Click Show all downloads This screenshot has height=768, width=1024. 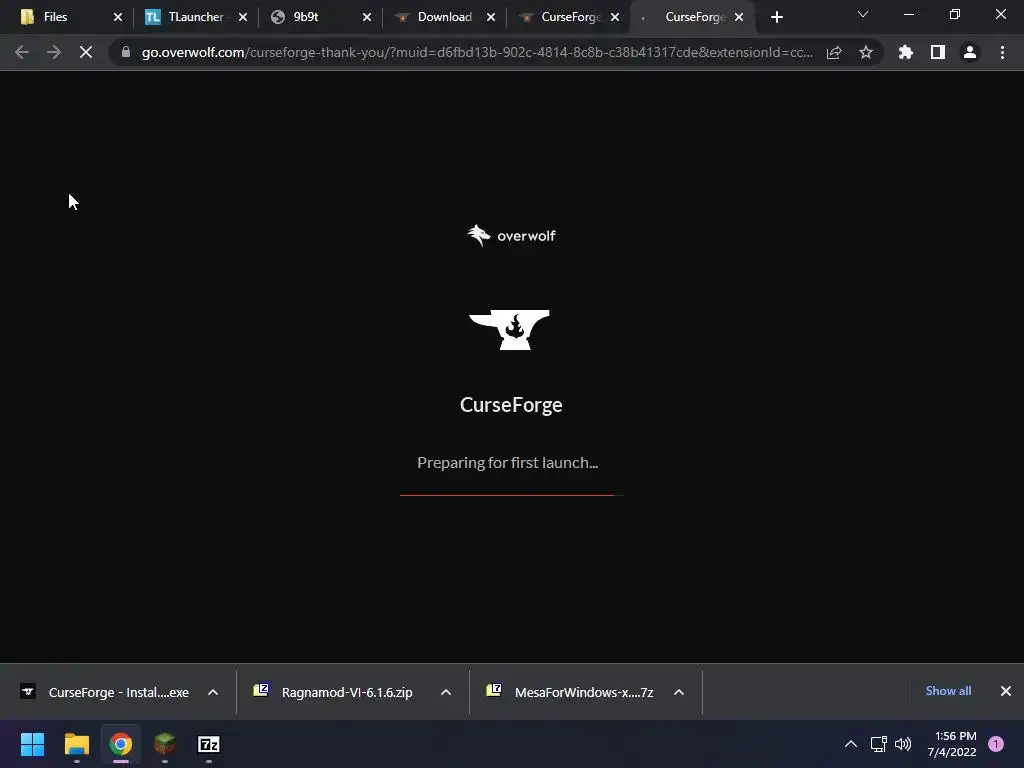tap(948, 691)
